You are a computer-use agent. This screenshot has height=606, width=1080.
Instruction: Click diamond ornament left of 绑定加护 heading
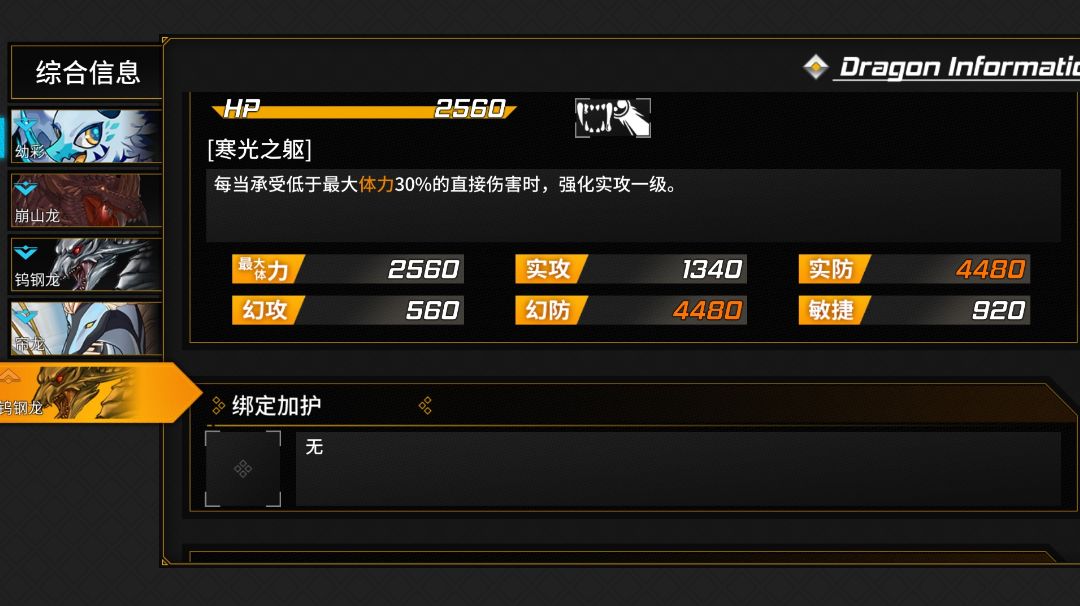(x=218, y=406)
